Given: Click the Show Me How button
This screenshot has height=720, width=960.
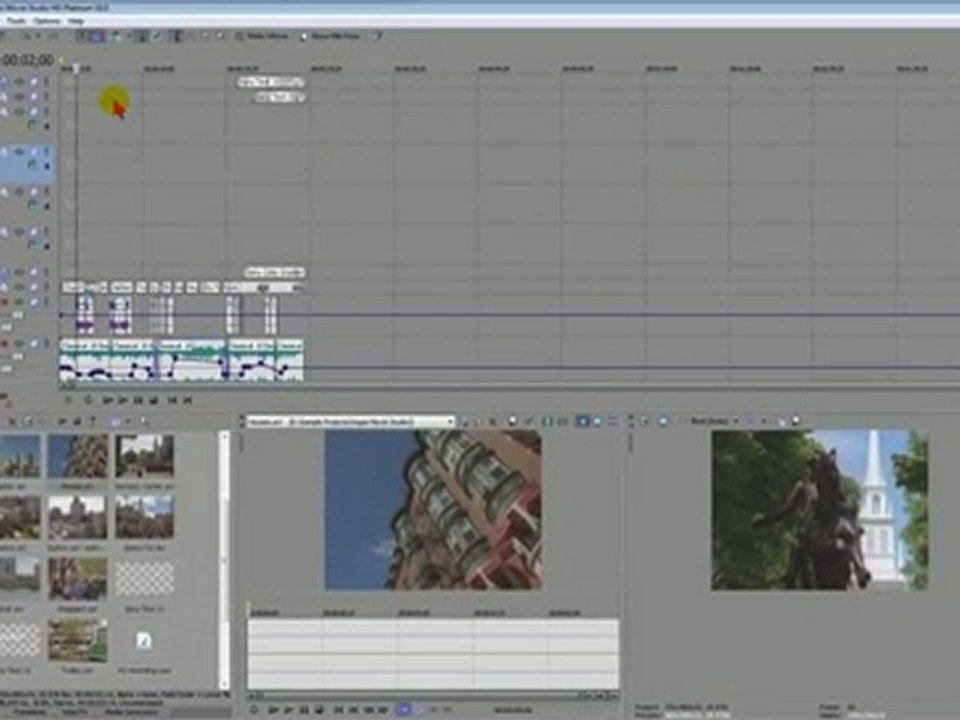Looking at the screenshot, I should coord(330,36).
